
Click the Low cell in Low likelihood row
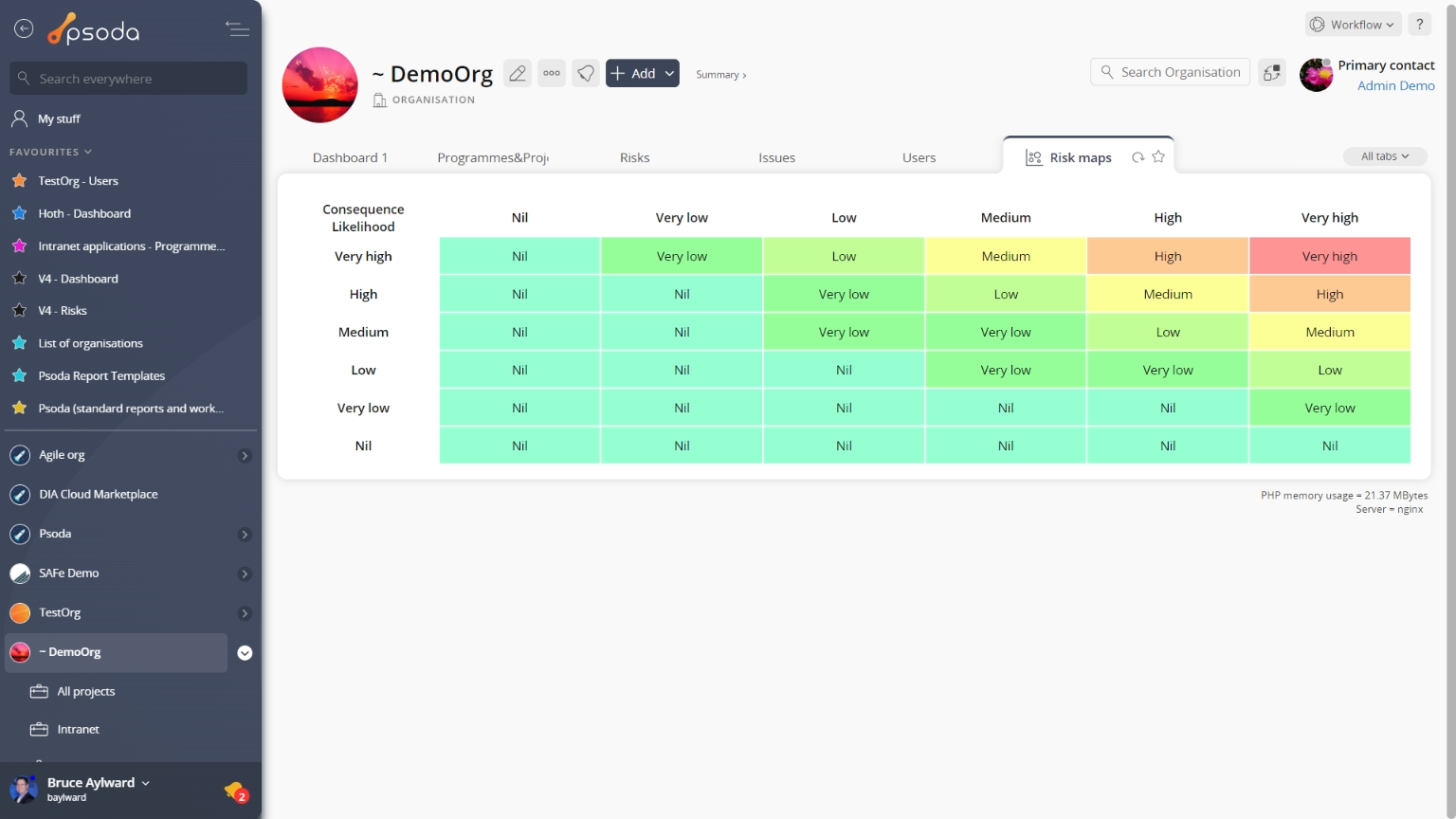pyautogui.click(x=1330, y=370)
